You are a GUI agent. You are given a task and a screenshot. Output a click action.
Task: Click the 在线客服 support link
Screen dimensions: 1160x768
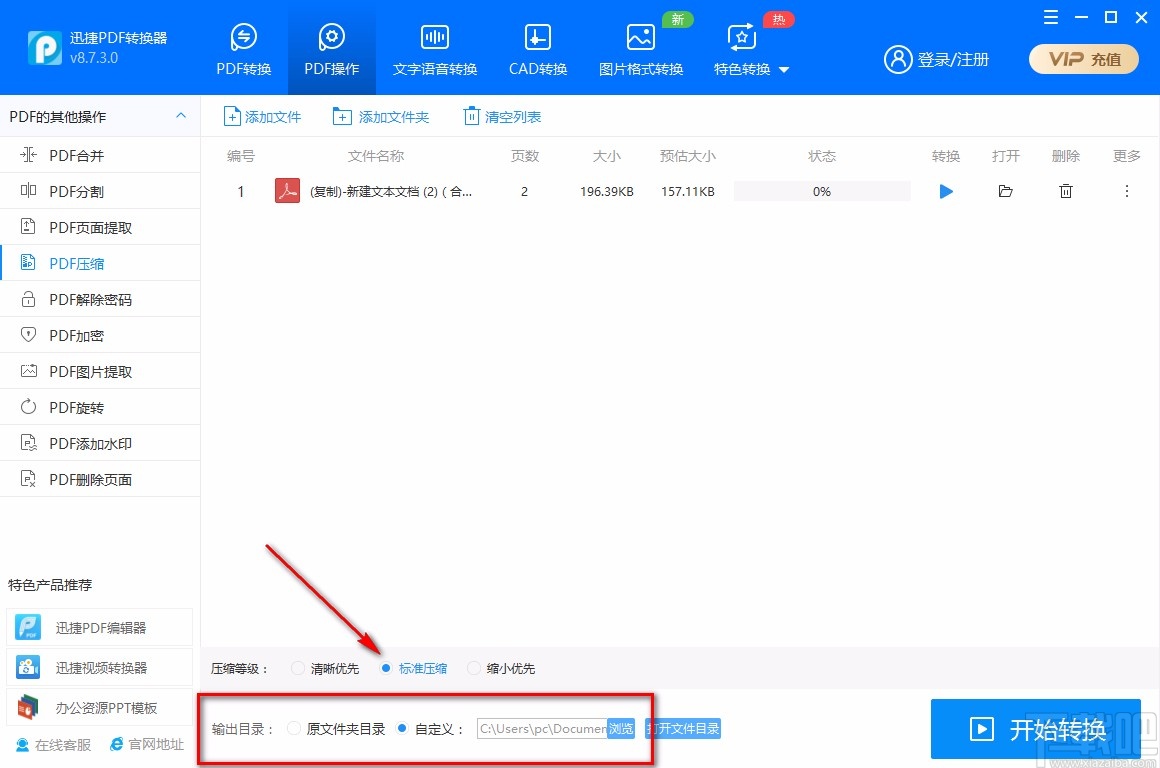click(53, 745)
